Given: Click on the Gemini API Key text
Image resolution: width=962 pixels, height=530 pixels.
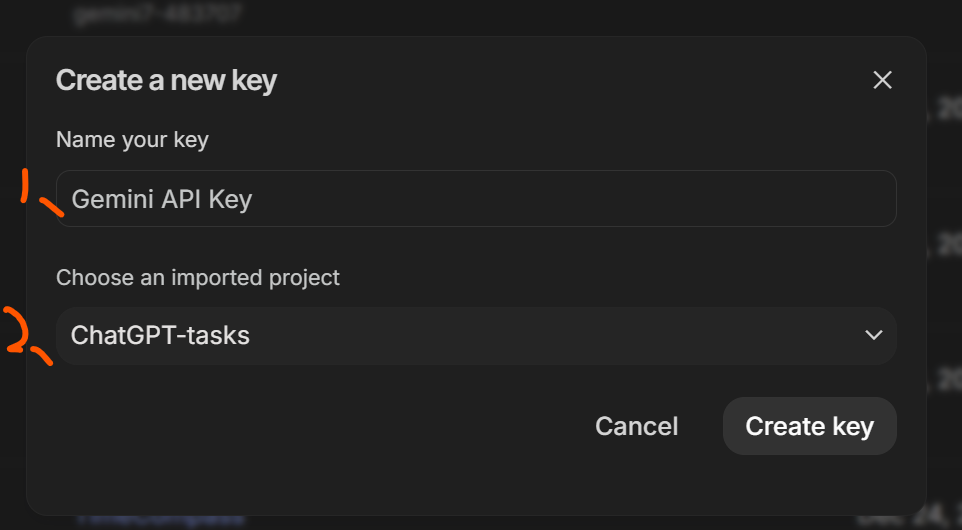Looking at the screenshot, I should (x=162, y=199).
